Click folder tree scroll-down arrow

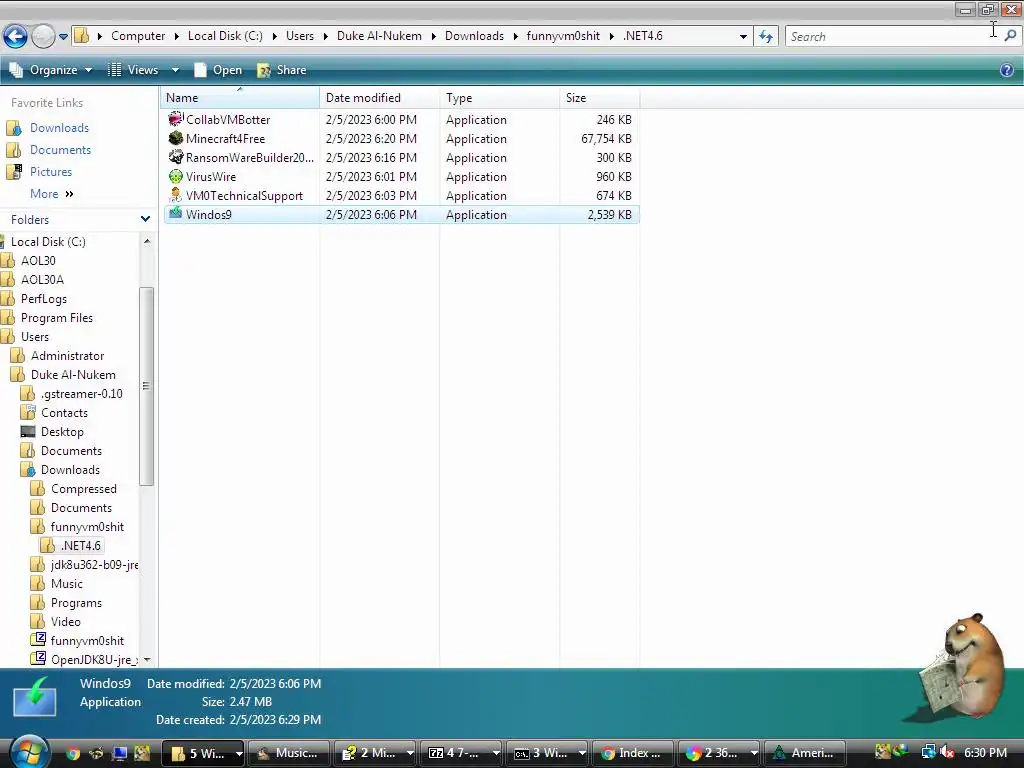(x=147, y=660)
